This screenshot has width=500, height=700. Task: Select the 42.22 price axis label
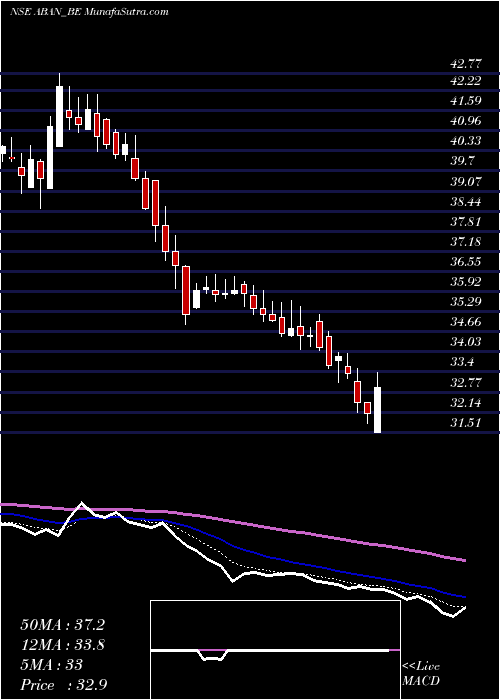pyautogui.click(x=466, y=81)
